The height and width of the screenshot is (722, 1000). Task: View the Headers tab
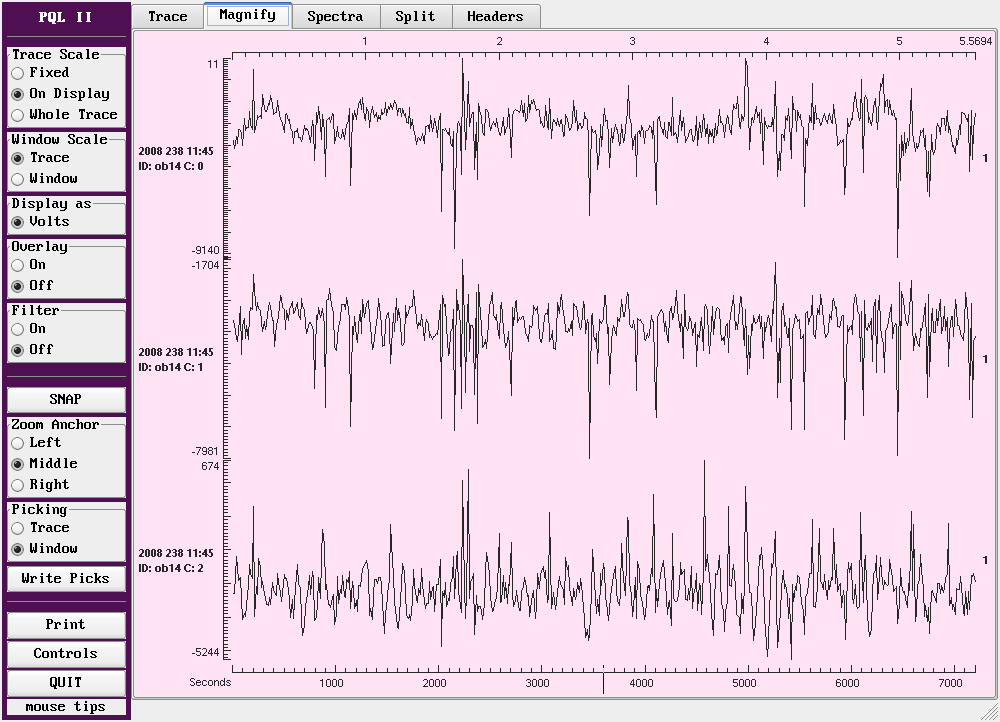(495, 16)
